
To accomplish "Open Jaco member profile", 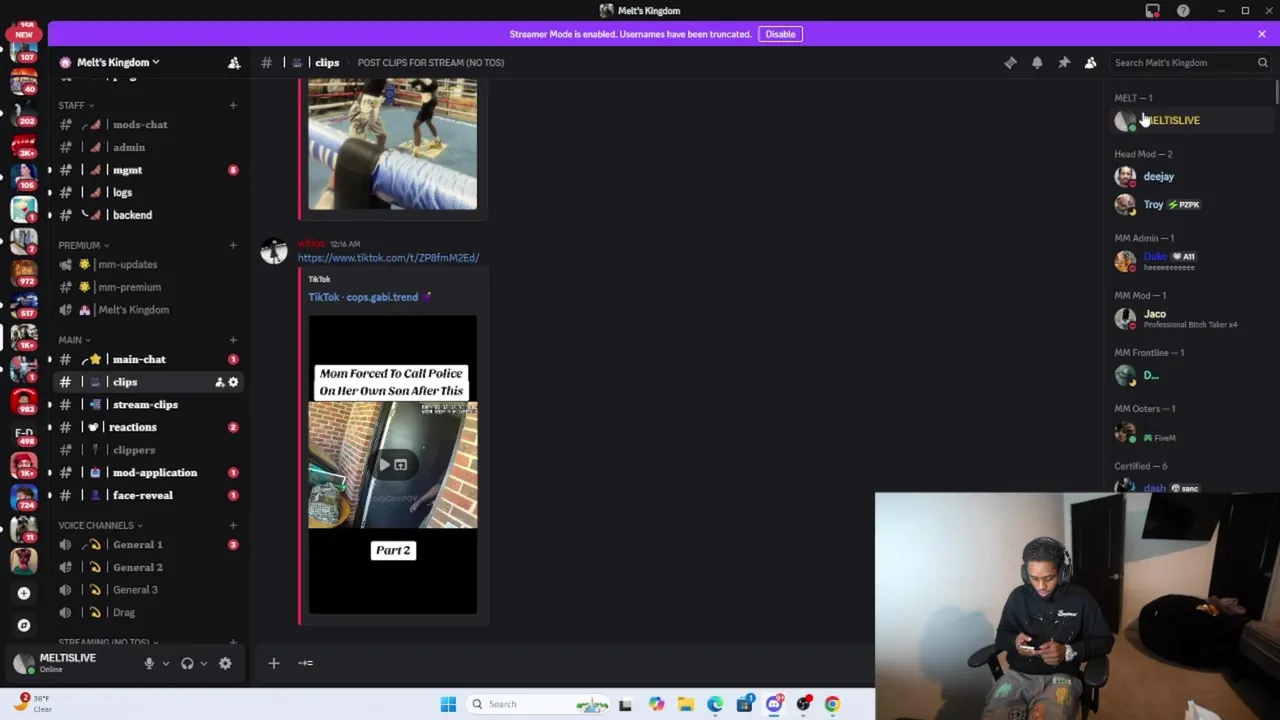I will pyautogui.click(x=1190, y=318).
